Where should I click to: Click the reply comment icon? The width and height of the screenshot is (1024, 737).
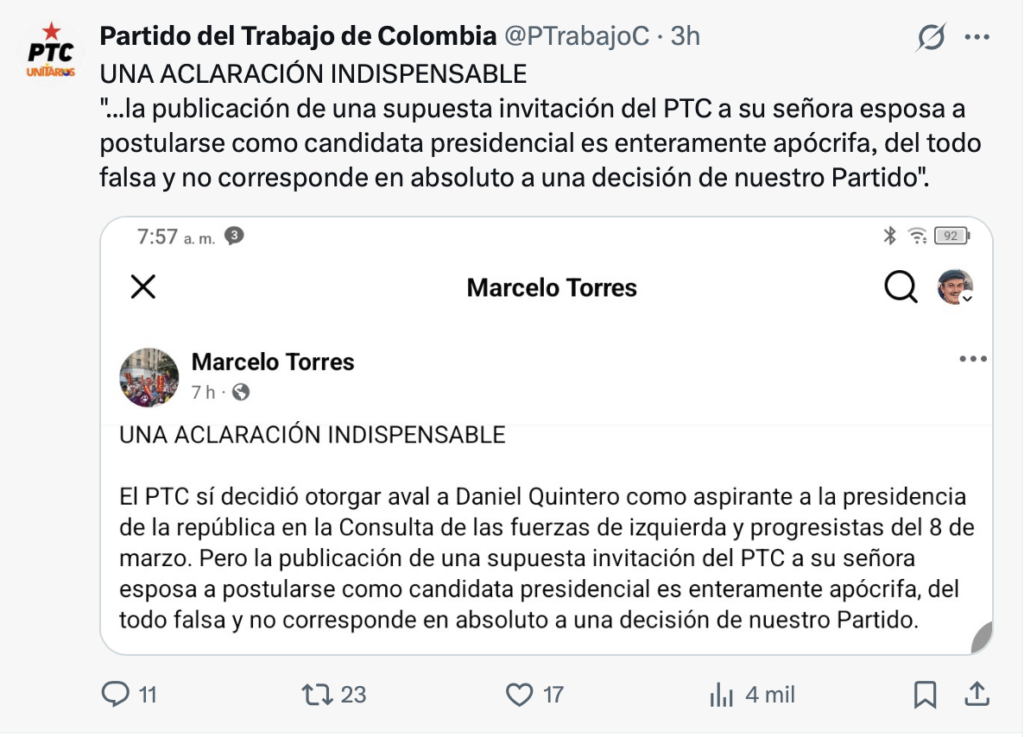[116, 694]
